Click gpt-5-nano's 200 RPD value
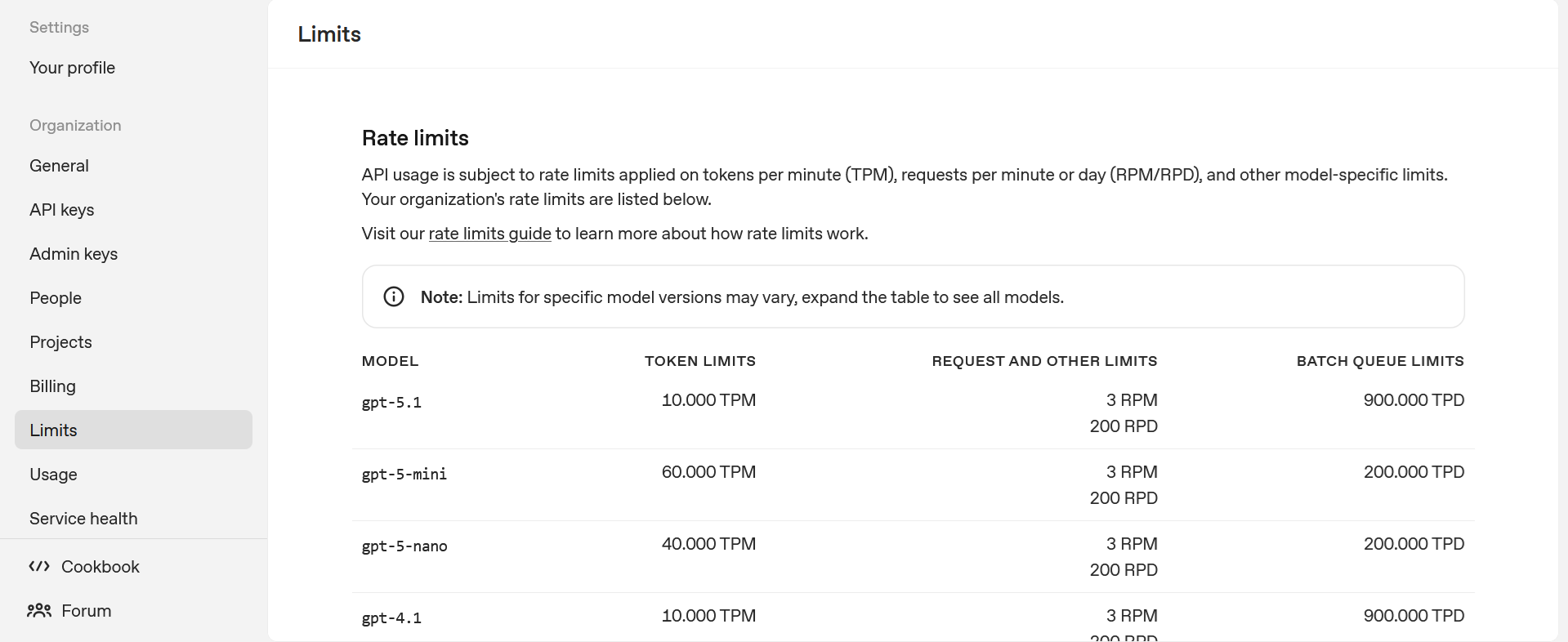The width and height of the screenshot is (1568, 642). [x=1124, y=570]
